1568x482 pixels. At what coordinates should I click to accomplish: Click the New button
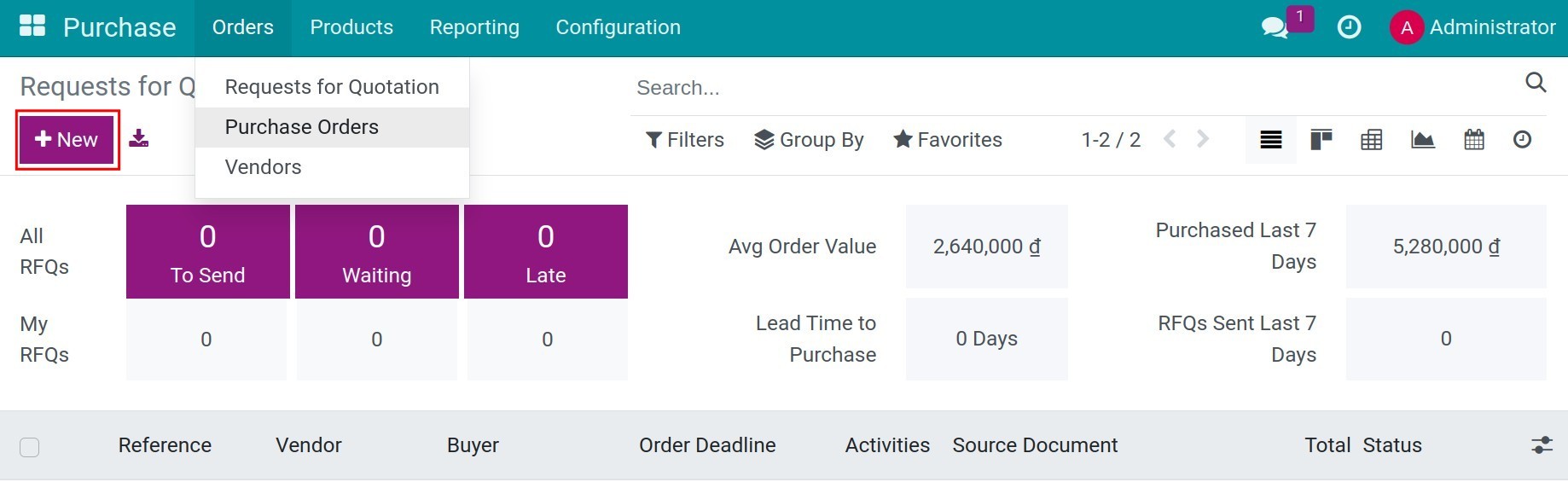(x=67, y=140)
